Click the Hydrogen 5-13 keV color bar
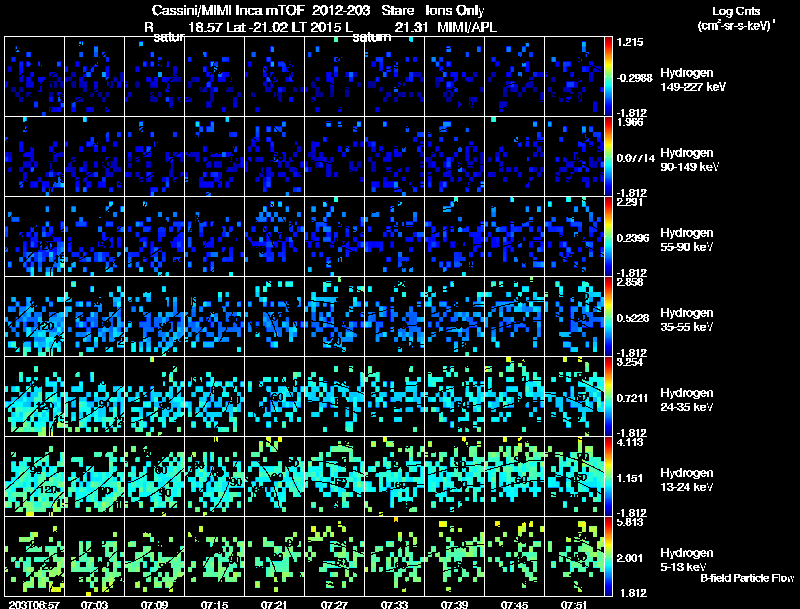The width and height of the screenshot is (800, 609). click(608, 557)
